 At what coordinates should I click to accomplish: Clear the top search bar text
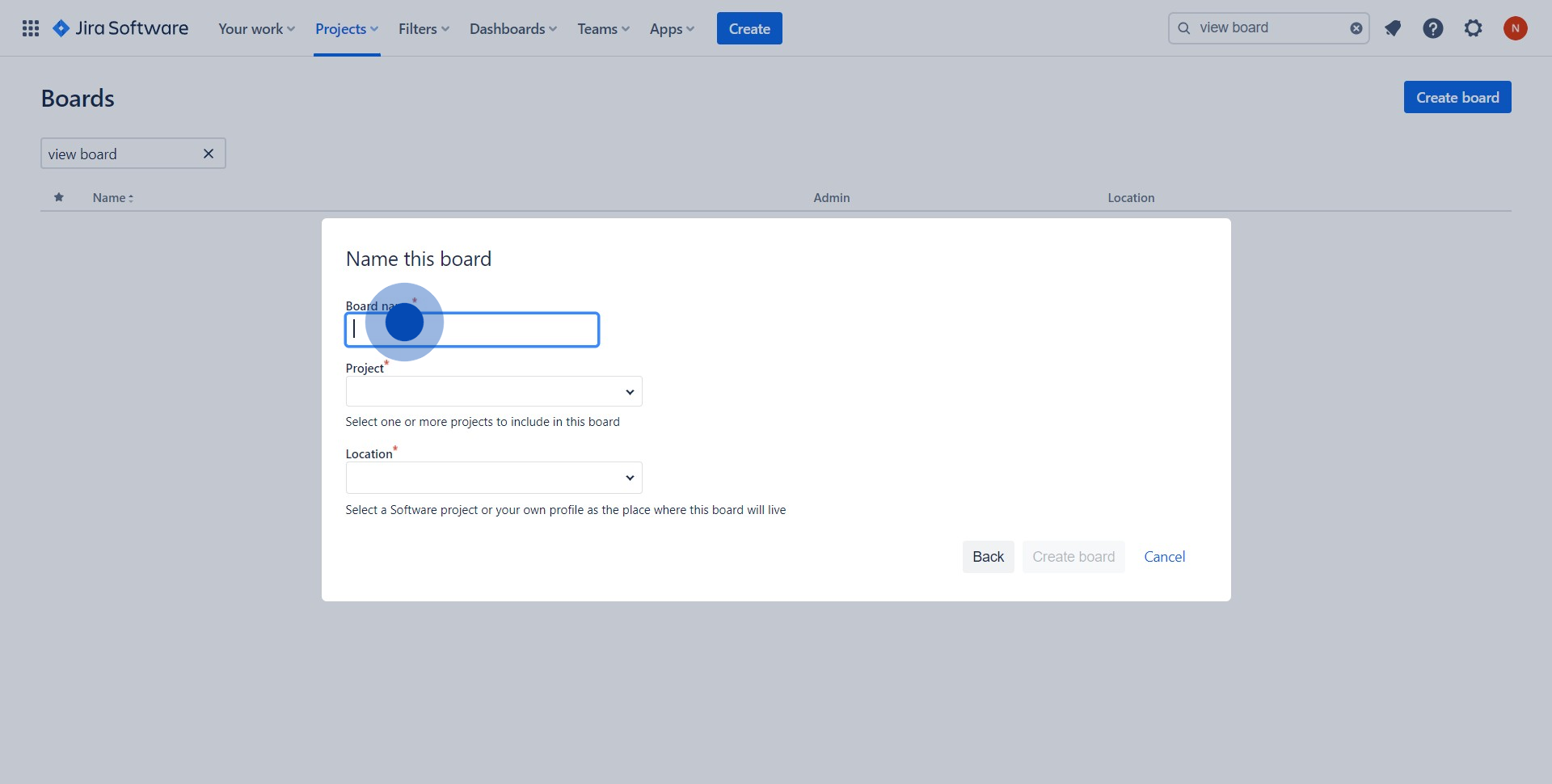(1356, 28)
